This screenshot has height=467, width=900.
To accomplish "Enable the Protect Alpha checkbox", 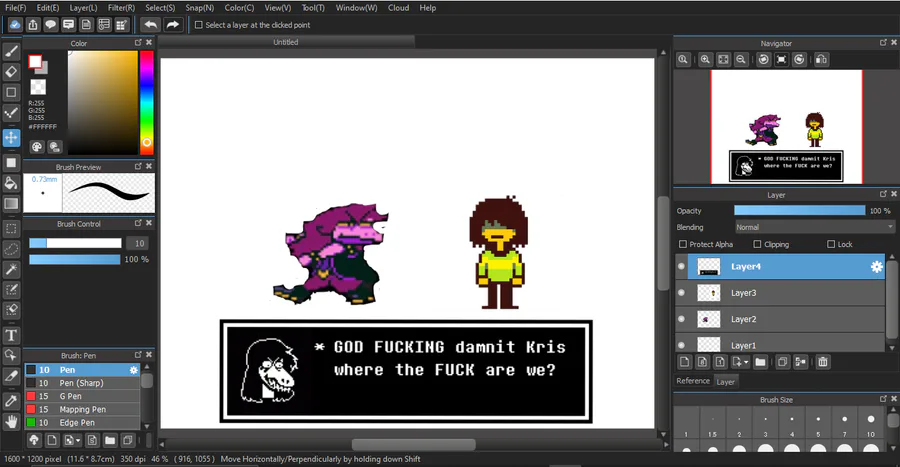I will pyautogui.click(x=683, y=244).
